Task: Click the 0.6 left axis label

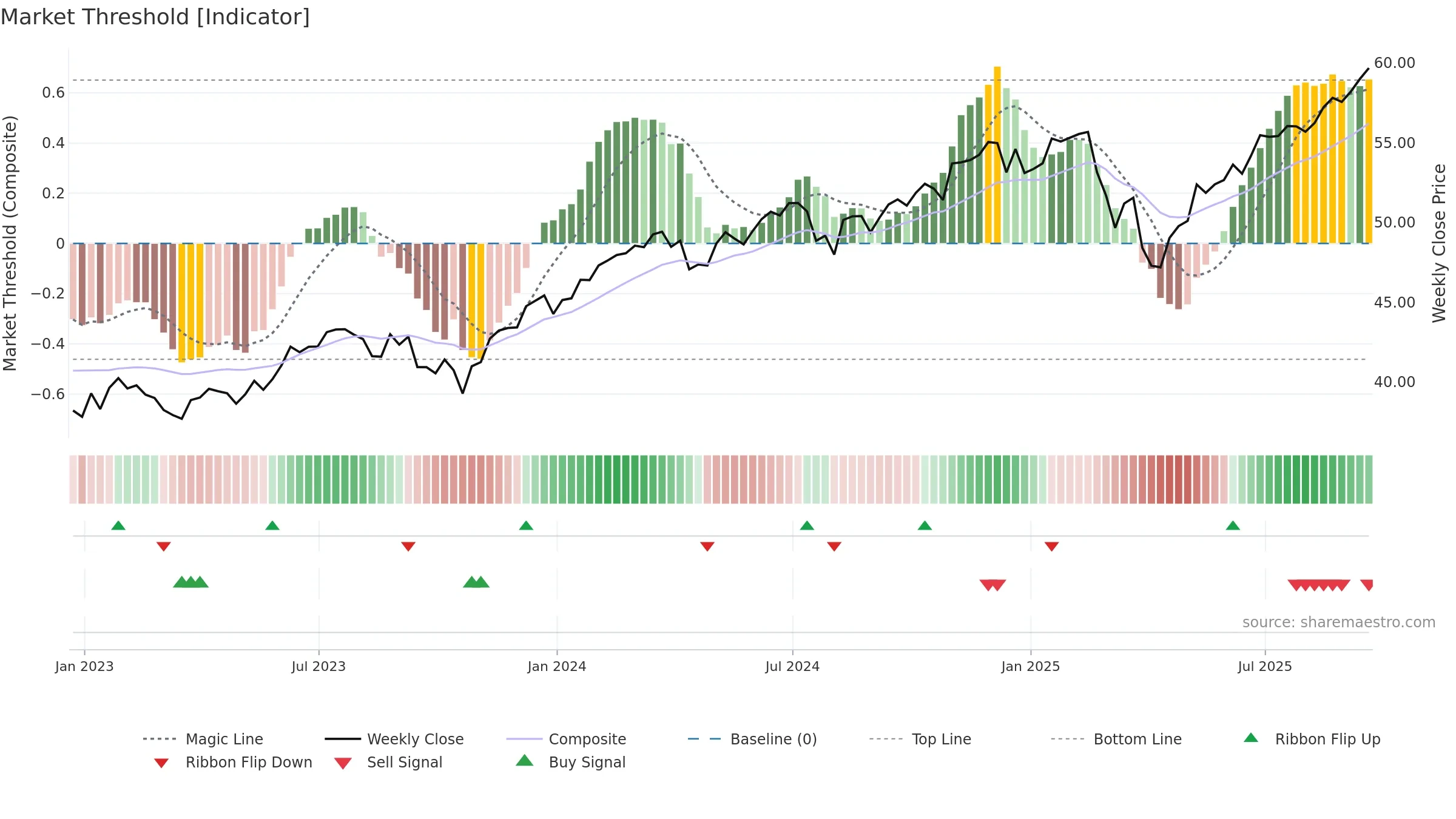Action: pyautogui.click(x=53, y=93)
